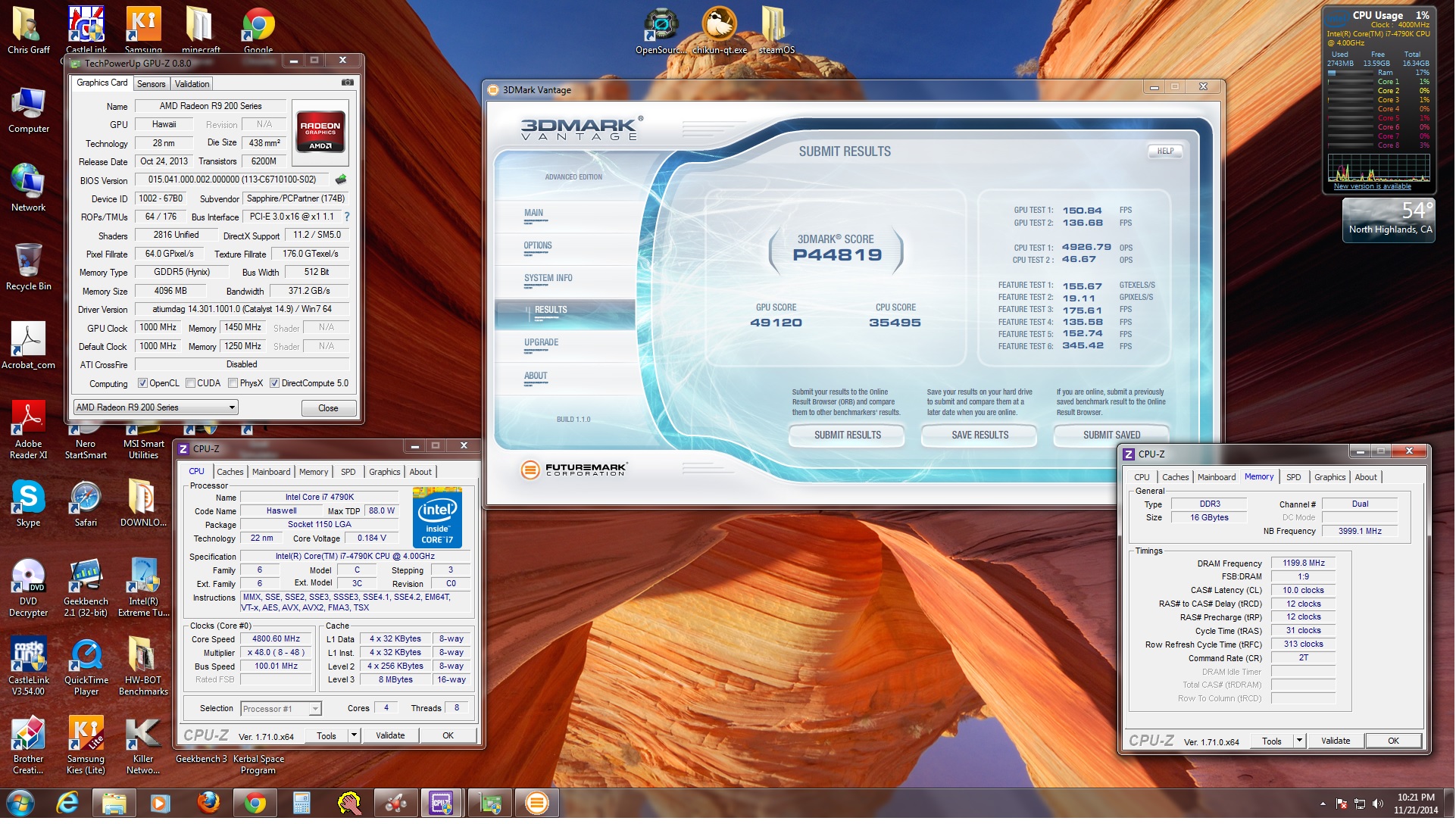Click the North Highlands weather gadget
The image size is (1456, 824).
(x=1389, y=220)
